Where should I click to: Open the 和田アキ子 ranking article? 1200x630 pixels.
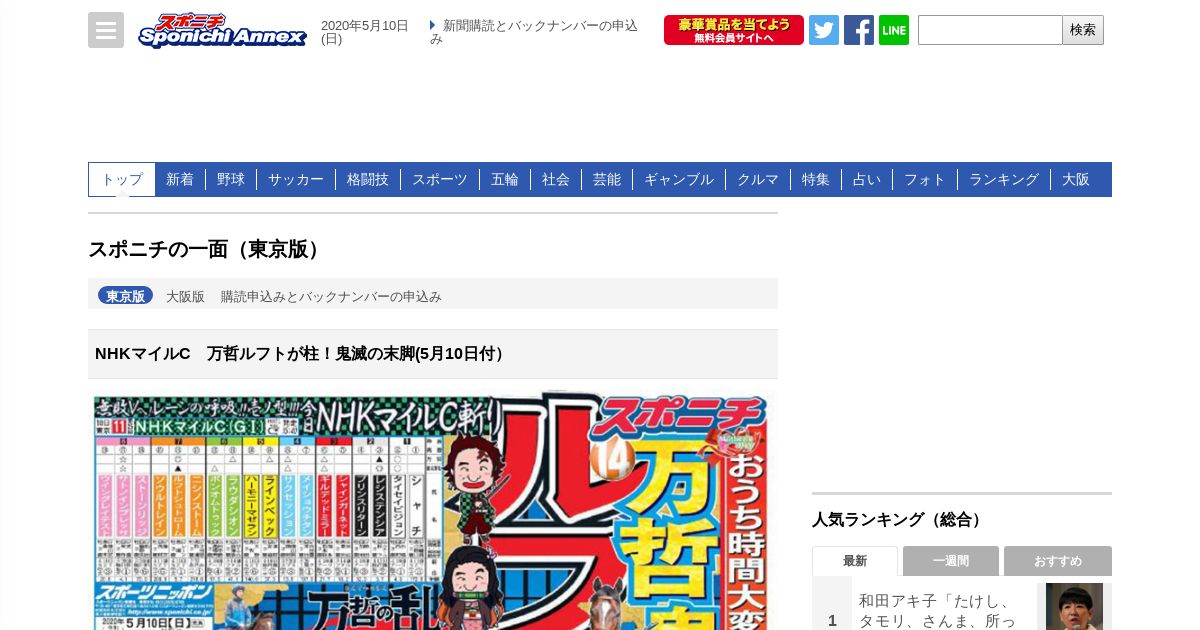(938, 611)
